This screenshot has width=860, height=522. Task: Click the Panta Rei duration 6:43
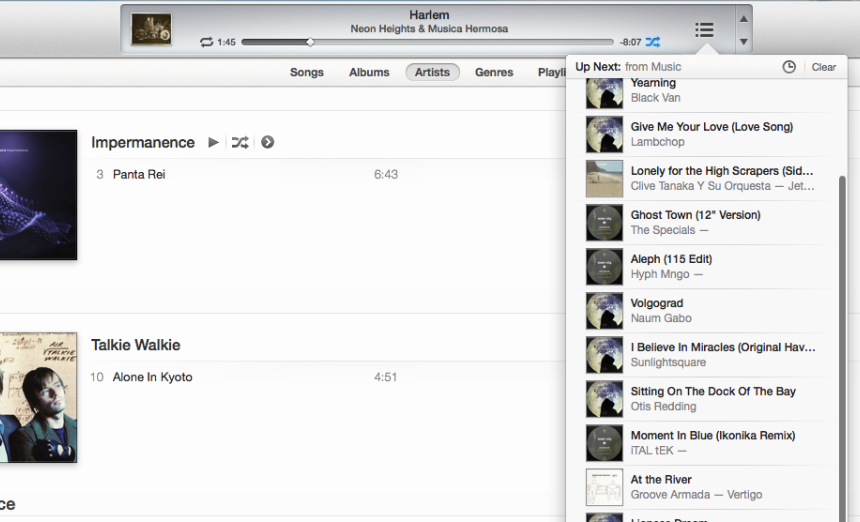coord(386,174)
